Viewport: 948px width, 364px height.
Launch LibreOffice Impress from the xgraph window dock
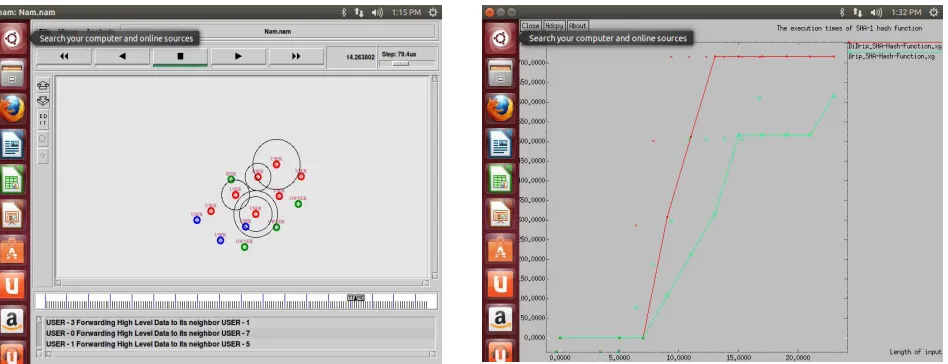[x=500, y=215]
